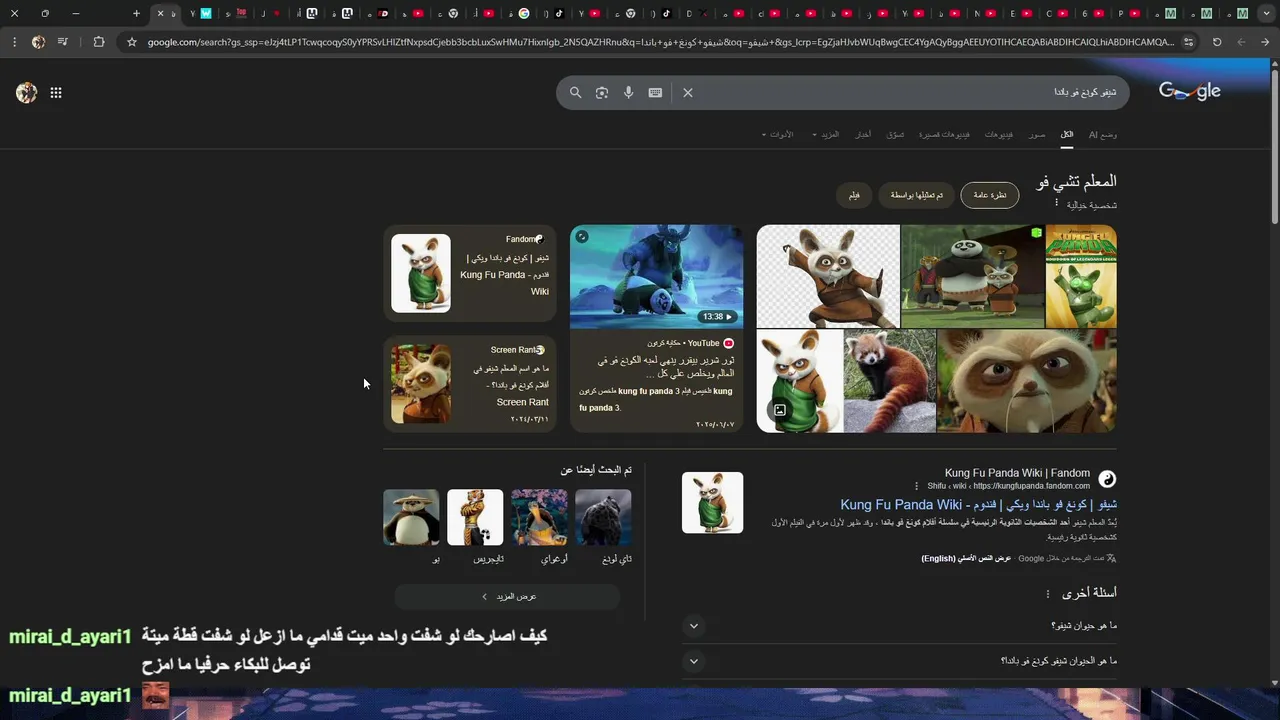1280x720 pixels.
Task: Open Google Lens image search icon
Action: 602,92
